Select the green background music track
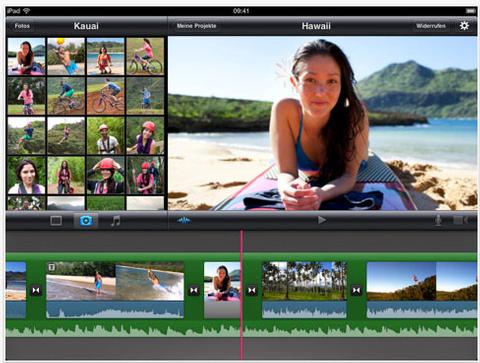The width and height of the screenshot is (480, 363). pos(241,329)
